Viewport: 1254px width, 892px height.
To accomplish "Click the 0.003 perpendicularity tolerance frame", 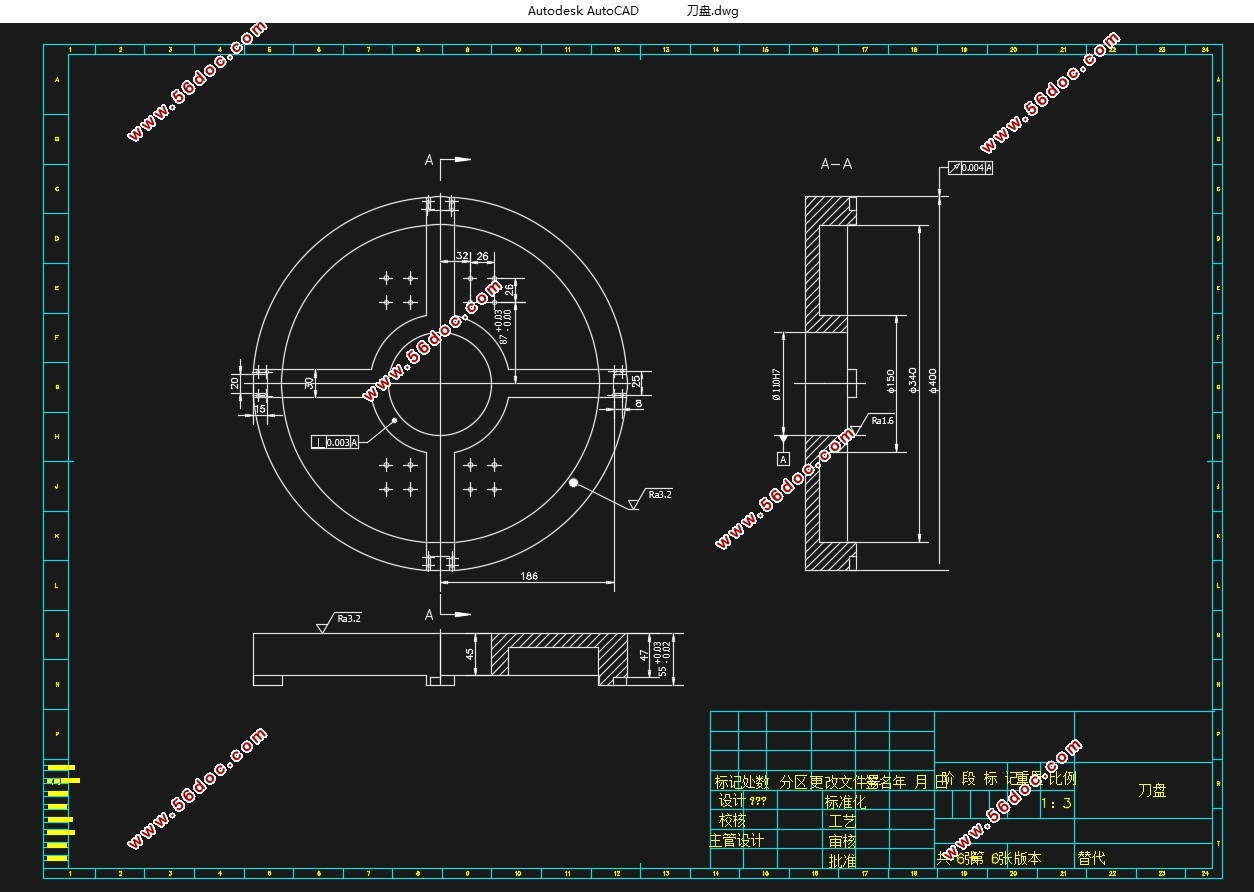I will tap(336, 442).
